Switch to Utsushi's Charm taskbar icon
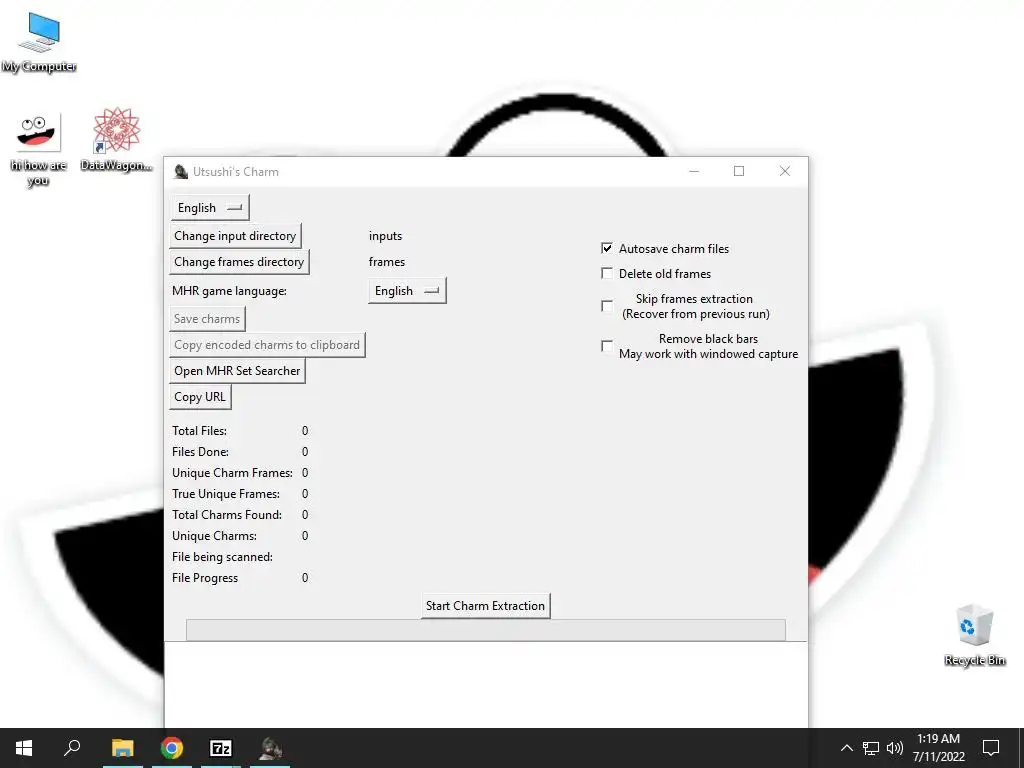Viewport: 1024px width, 768px height. tap(270, 748)
